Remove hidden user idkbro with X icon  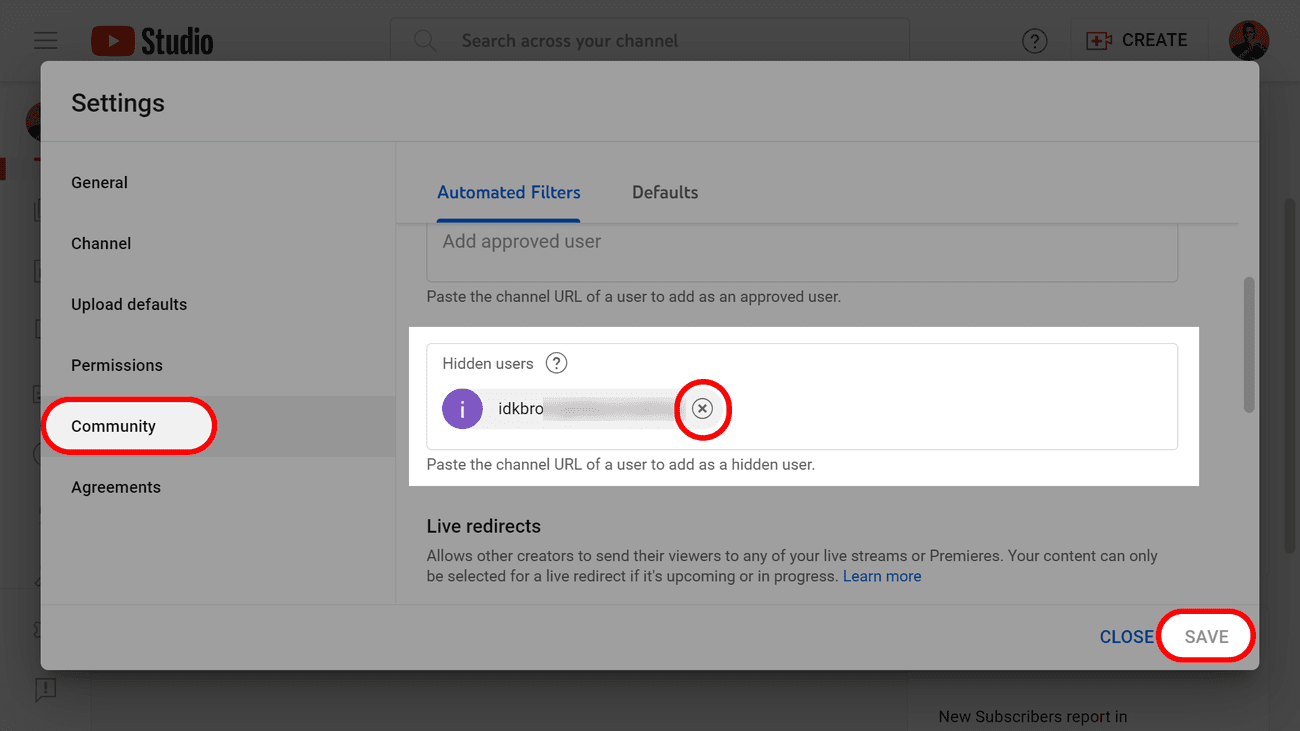click(x=702, y=408)
